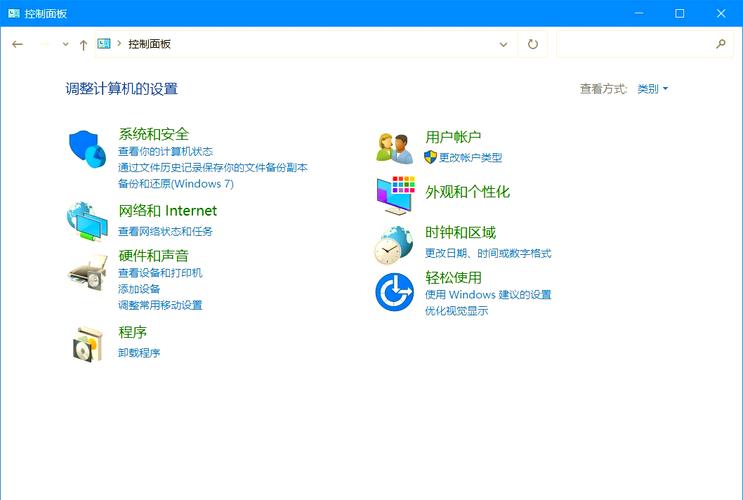Image resolution: width=743 pixels, height=500 pixels.
Task: Open the 时钟和区域 heading
Action: pos(460,232)
